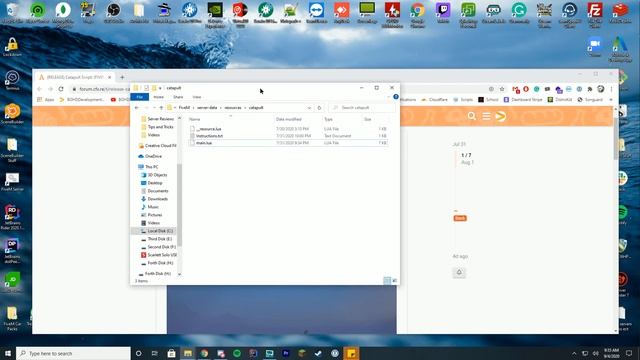Select the __resource.lua file
Image resolution: width=640 pixels, height=360 pixels.
tap(209, 129)
